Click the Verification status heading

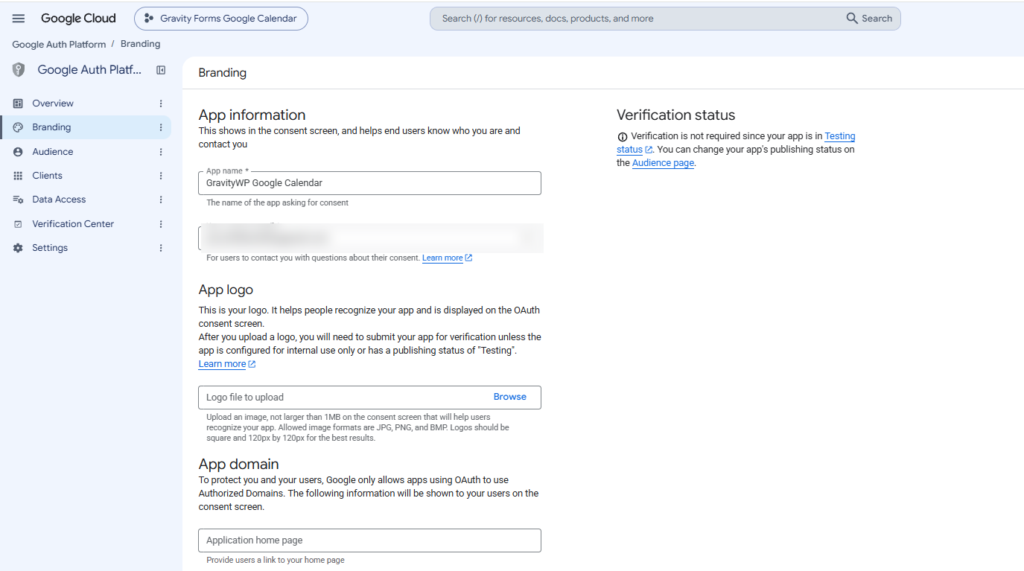[x=676, y=115]
